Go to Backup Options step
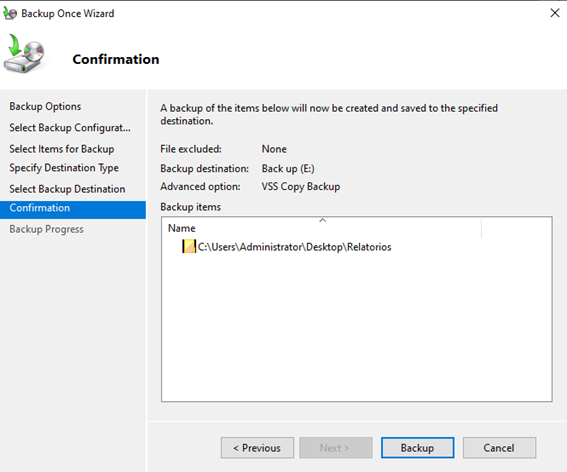567x472 pixels. (x=45, y=106)
